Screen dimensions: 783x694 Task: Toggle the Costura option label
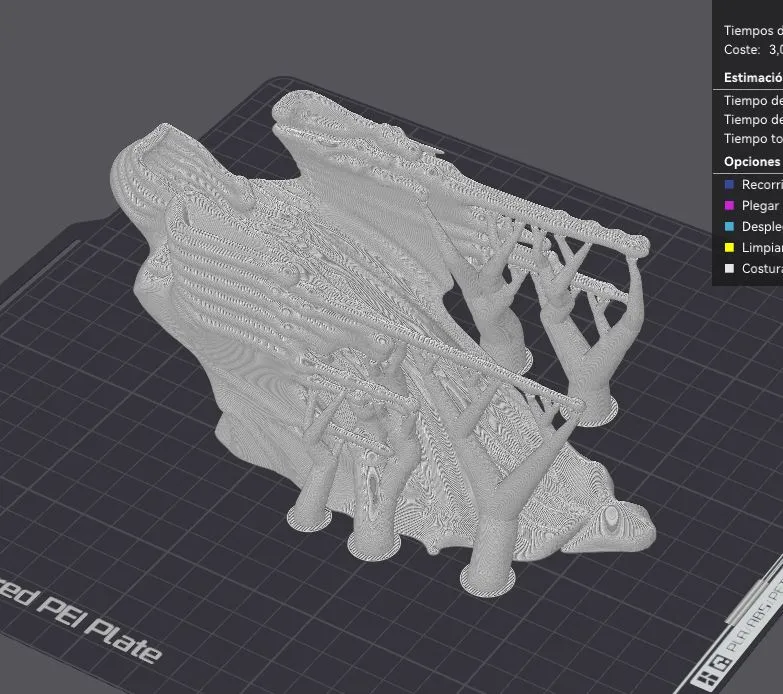click(x=762, y=269)
